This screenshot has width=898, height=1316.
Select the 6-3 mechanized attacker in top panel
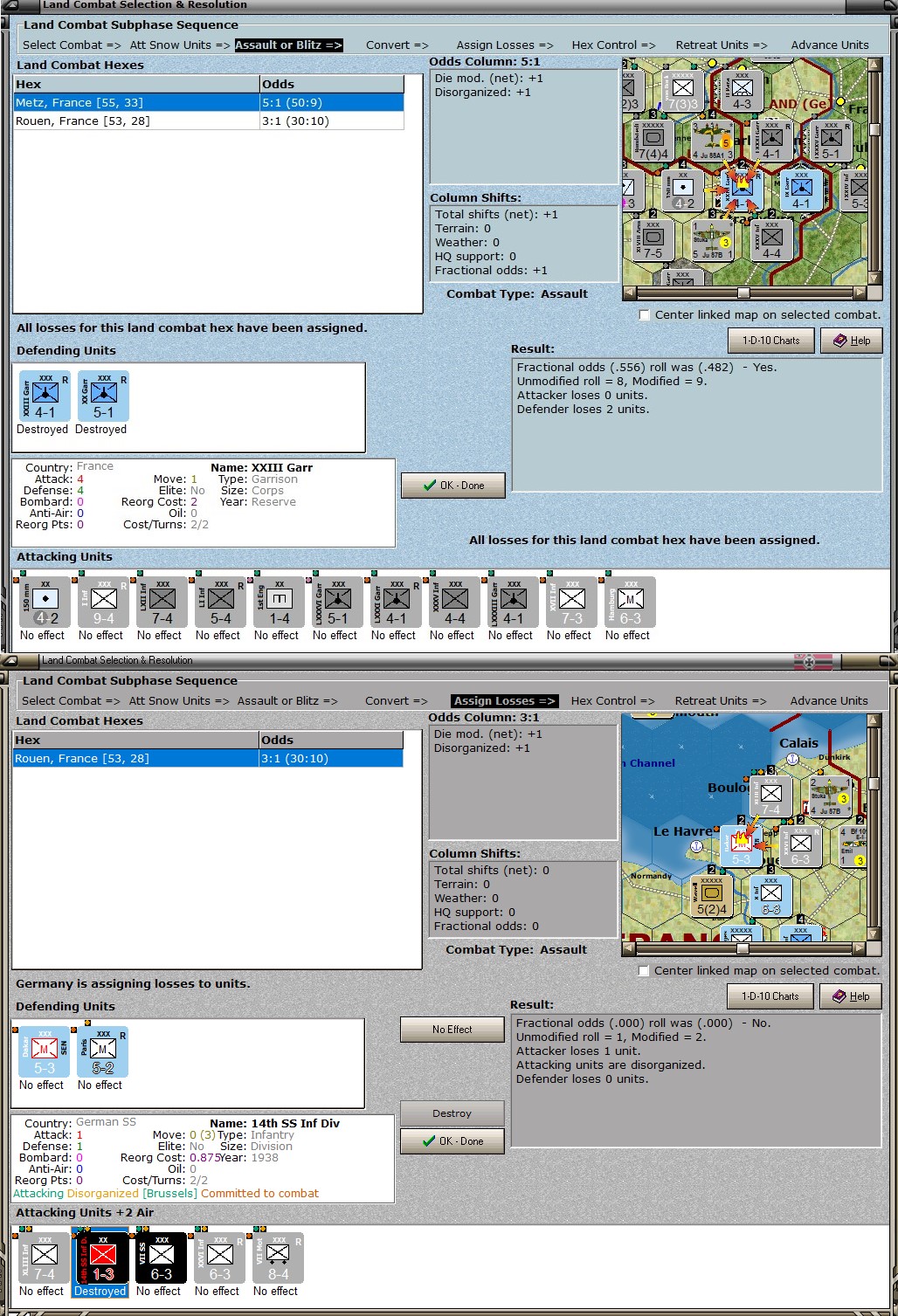coord(631,603)
